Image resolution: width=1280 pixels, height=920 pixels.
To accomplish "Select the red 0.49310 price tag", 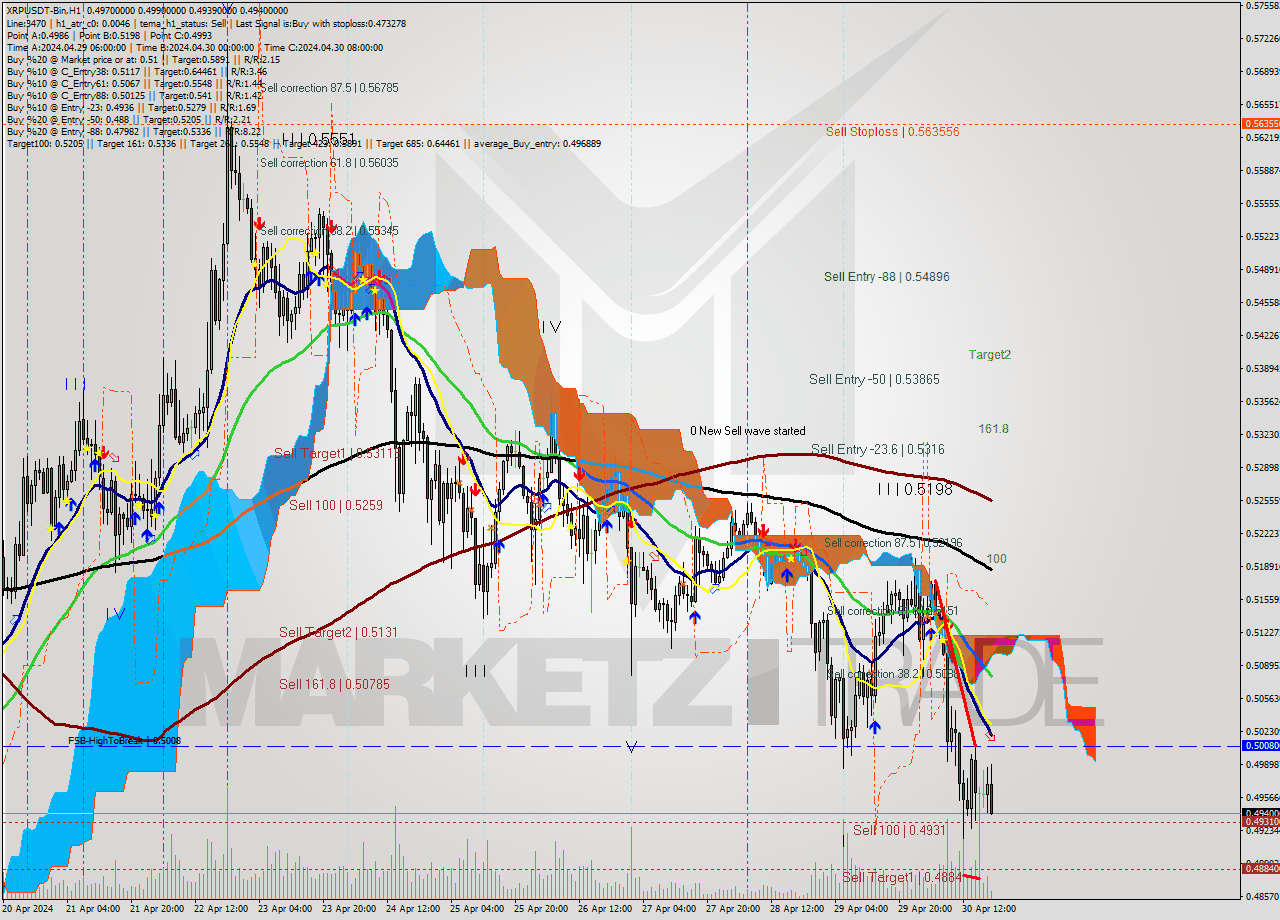I will [x=1260, y=822].
